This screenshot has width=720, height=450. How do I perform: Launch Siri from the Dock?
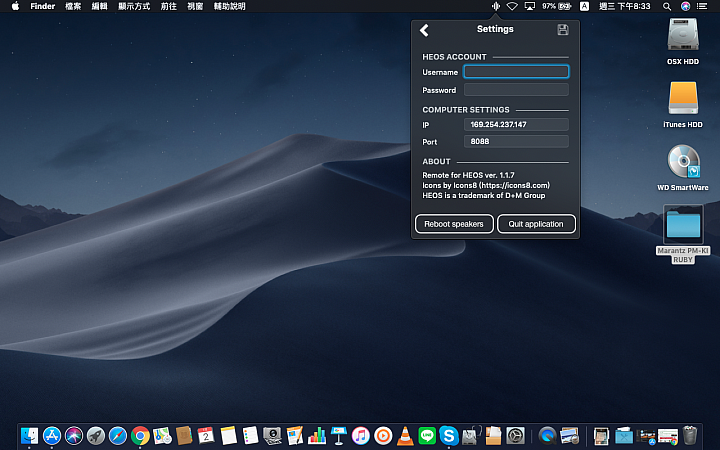73,435
